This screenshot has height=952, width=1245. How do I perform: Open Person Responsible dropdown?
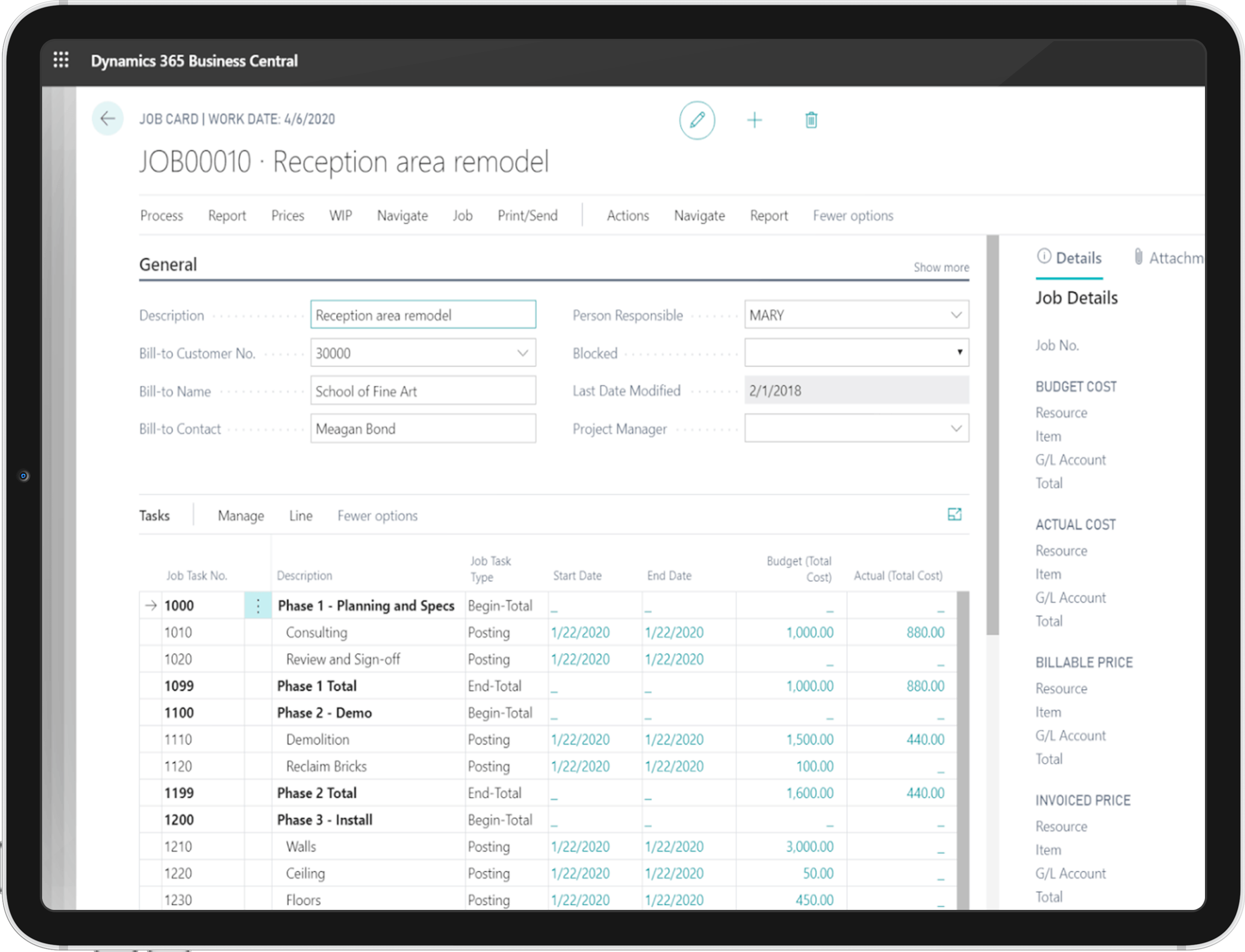pos(956,315)
